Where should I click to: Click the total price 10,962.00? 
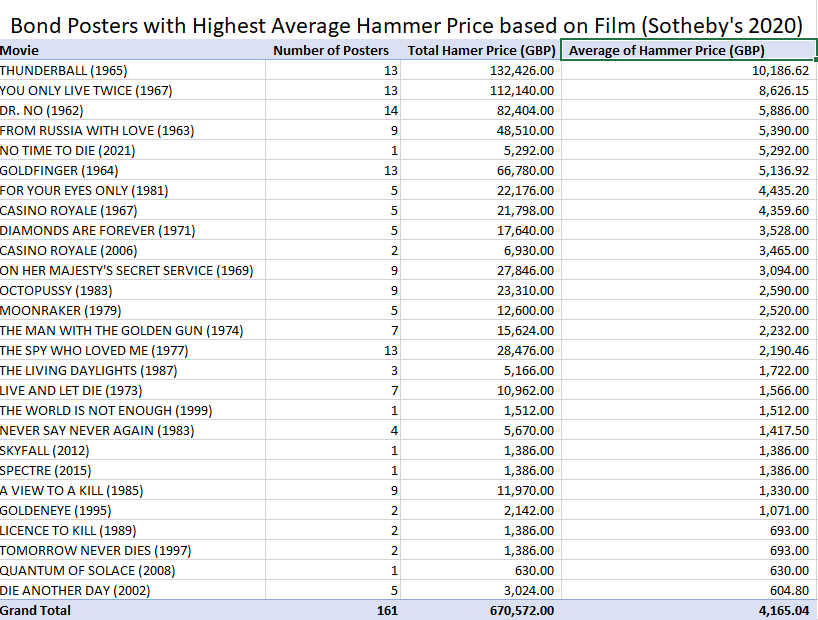tap(525, 390)
